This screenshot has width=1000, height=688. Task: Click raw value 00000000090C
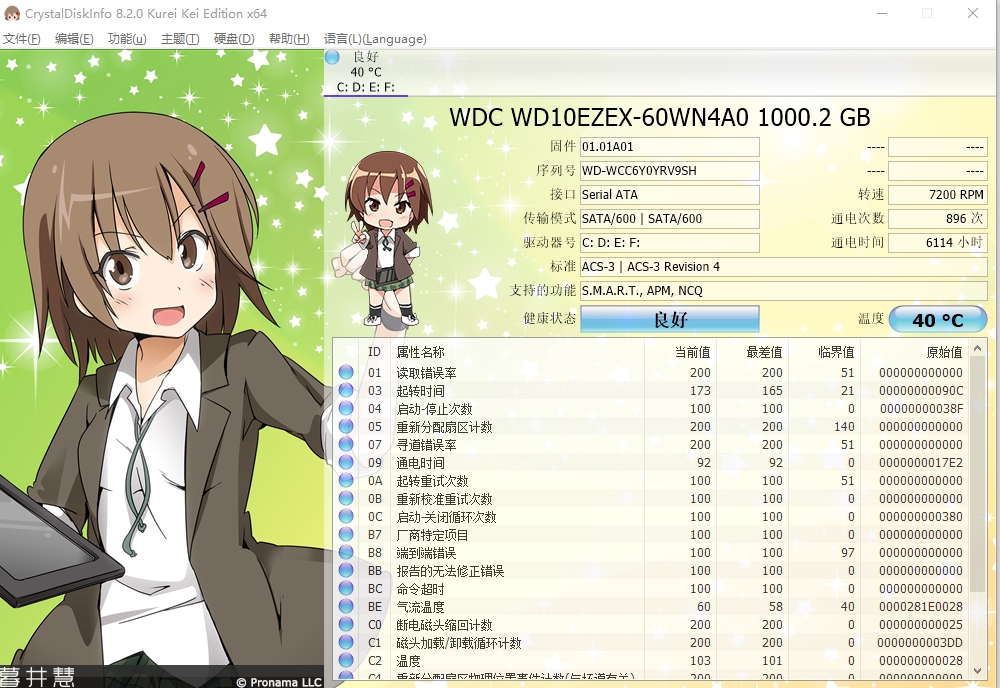921,390
